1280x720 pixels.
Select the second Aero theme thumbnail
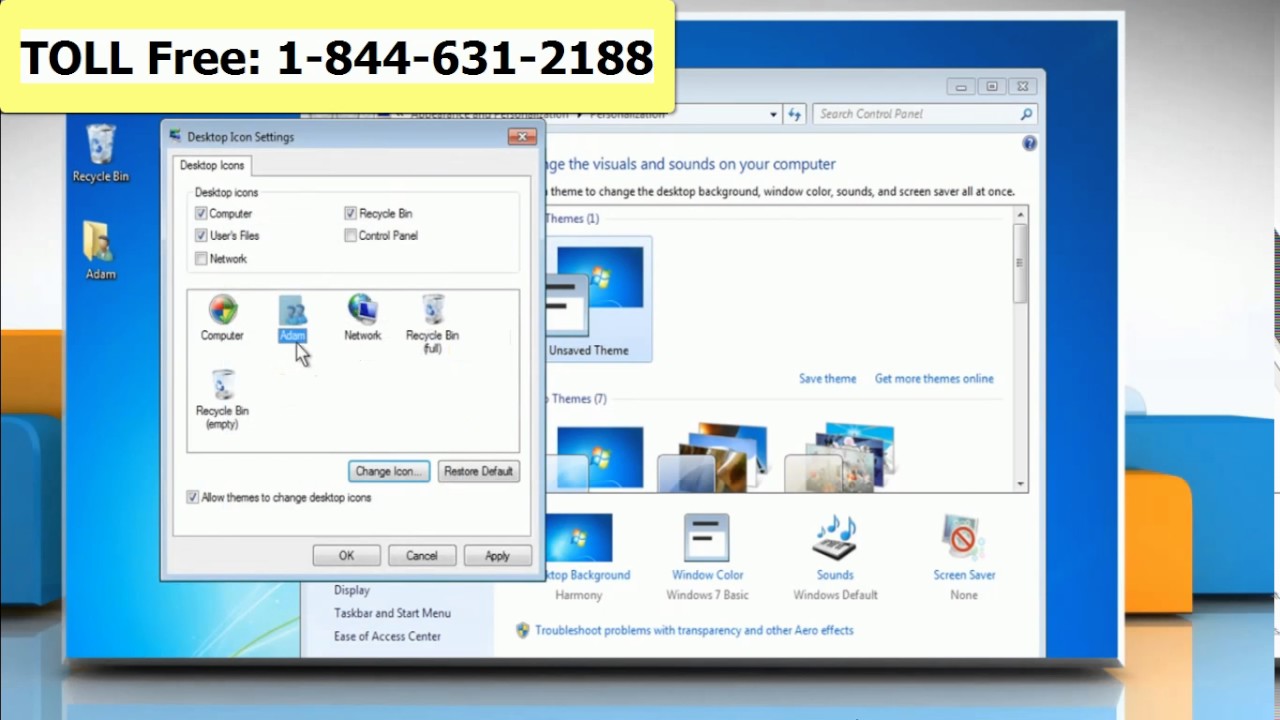712,458
